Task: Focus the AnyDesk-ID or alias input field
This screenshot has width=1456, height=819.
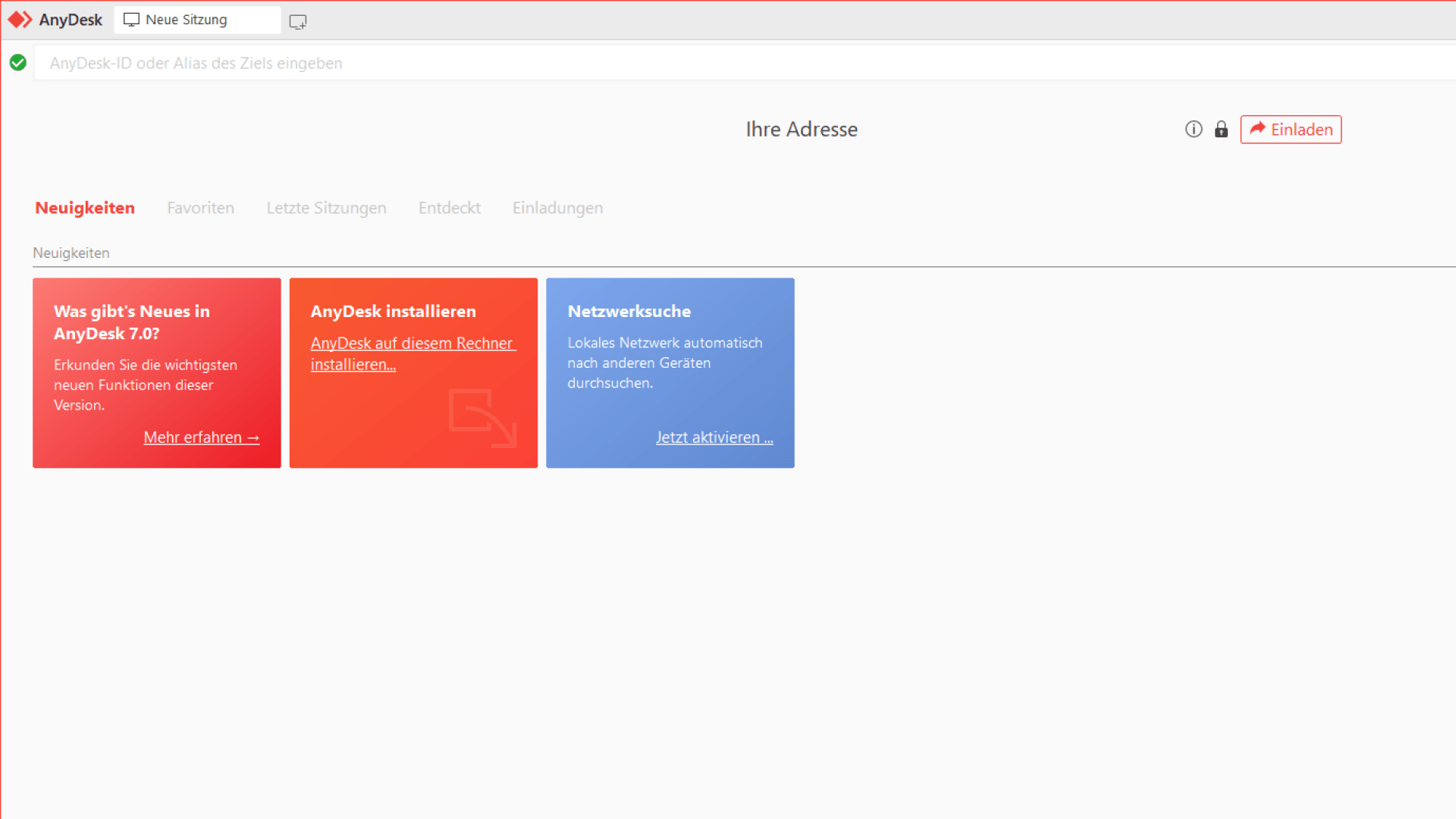Action: tap(745, 63)
